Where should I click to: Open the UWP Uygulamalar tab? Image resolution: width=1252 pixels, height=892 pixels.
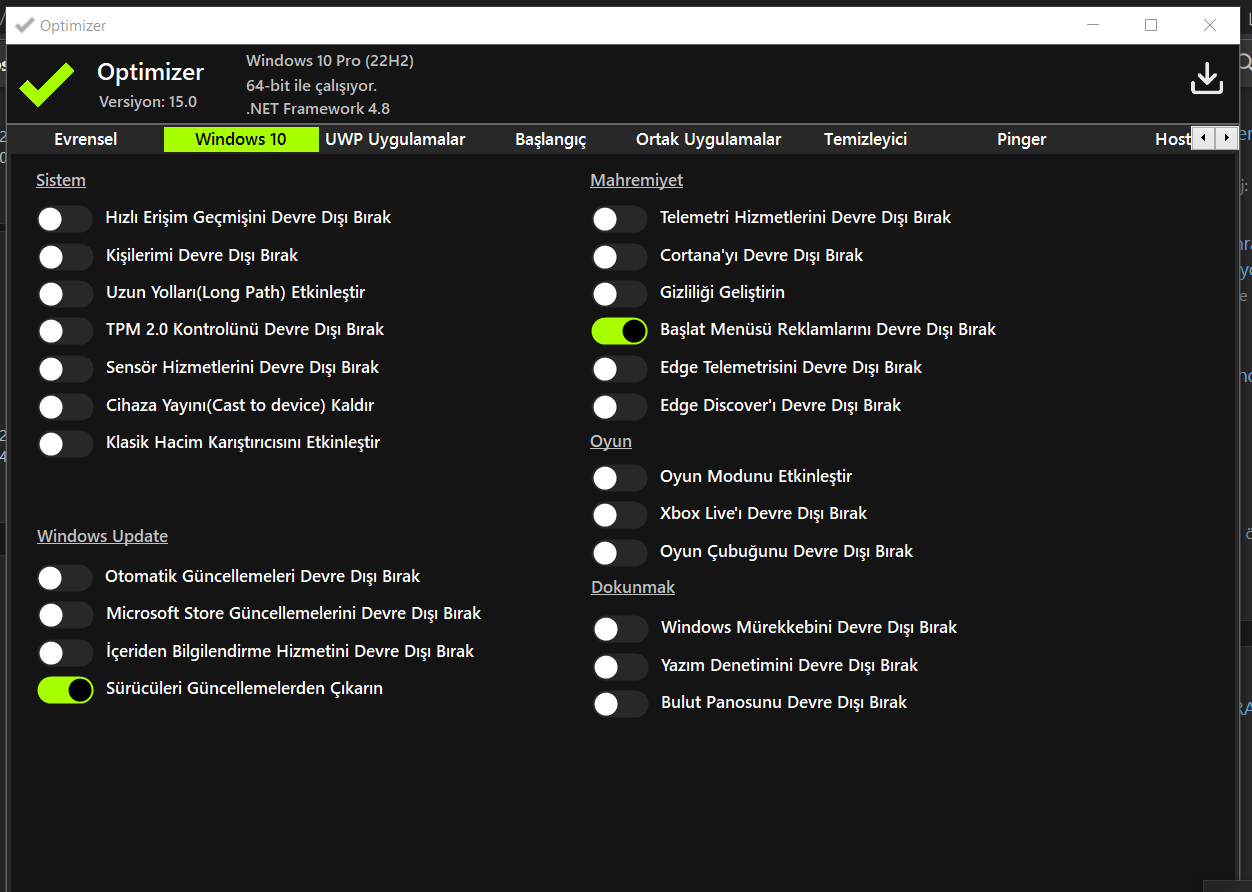tap(395, 139)
